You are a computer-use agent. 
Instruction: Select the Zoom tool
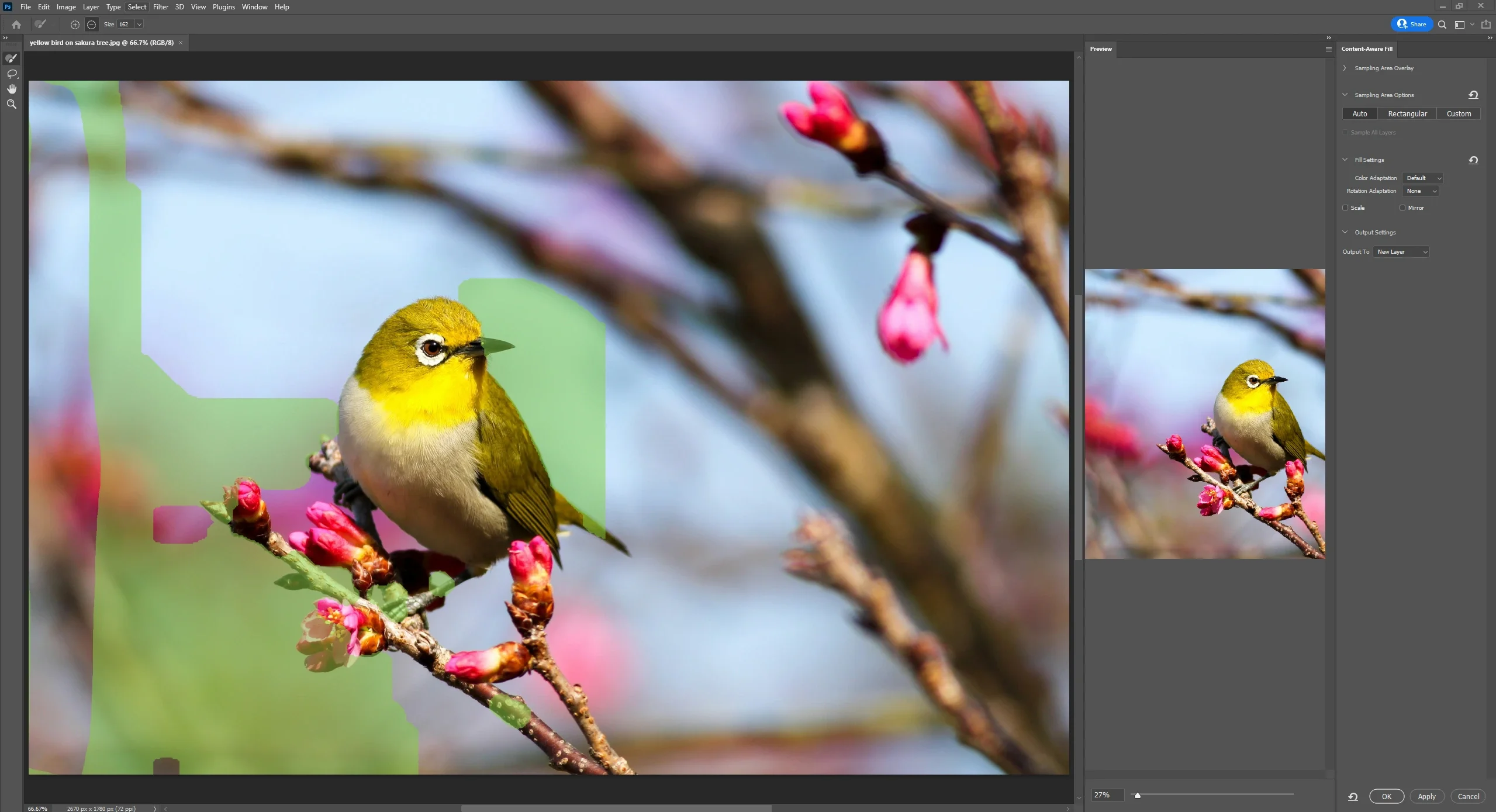(12, 104)
